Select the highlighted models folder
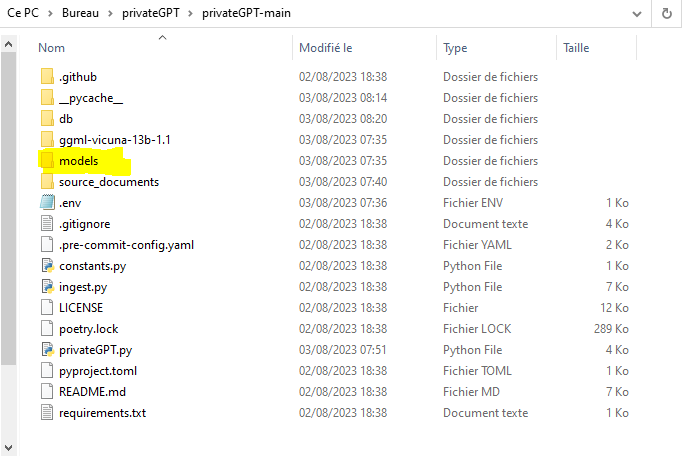This screenshot has height=466, width=682. click(x=78, y=161)
